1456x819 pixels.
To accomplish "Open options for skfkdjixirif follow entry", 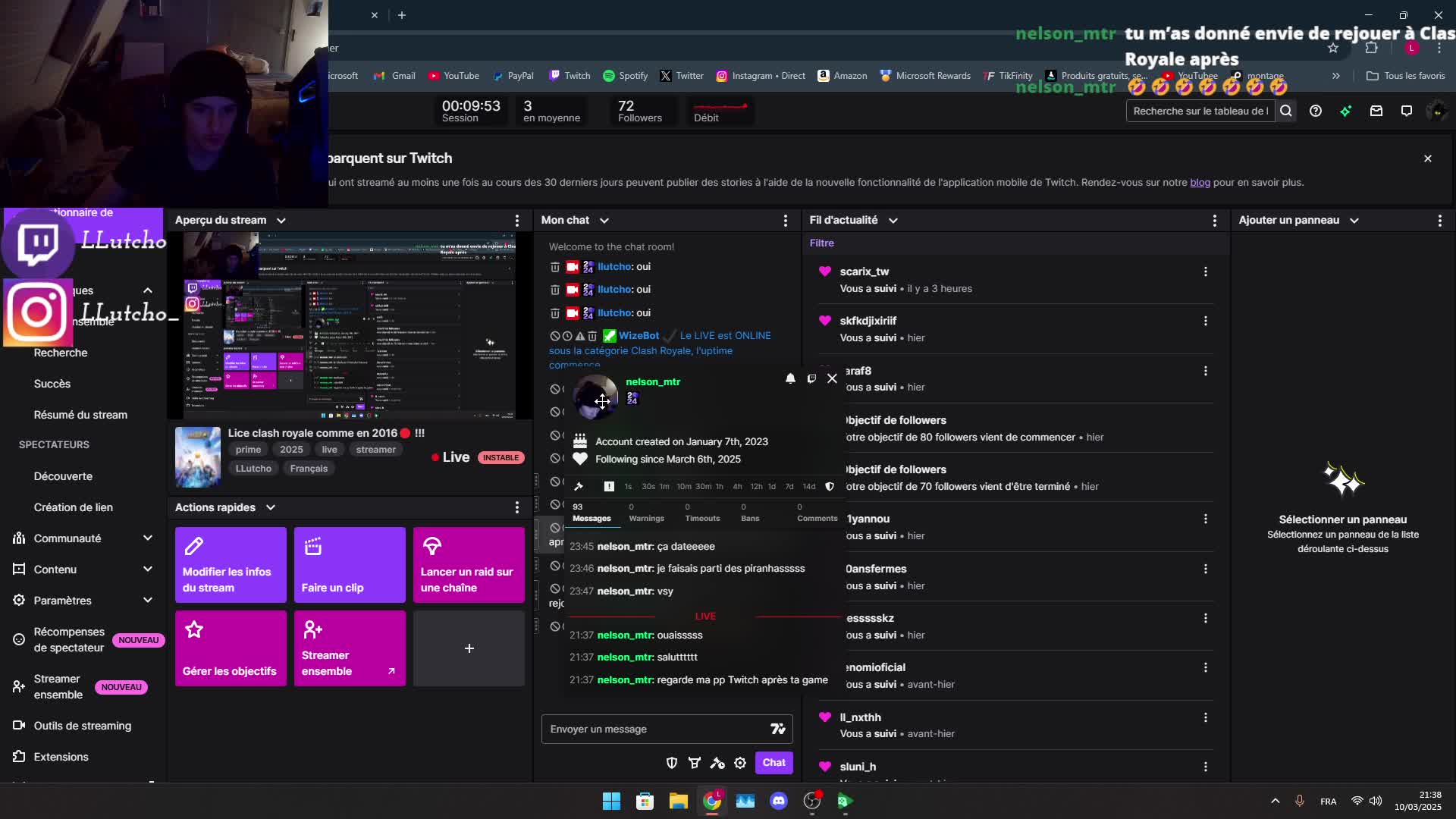I will (x=1206, y=321).
